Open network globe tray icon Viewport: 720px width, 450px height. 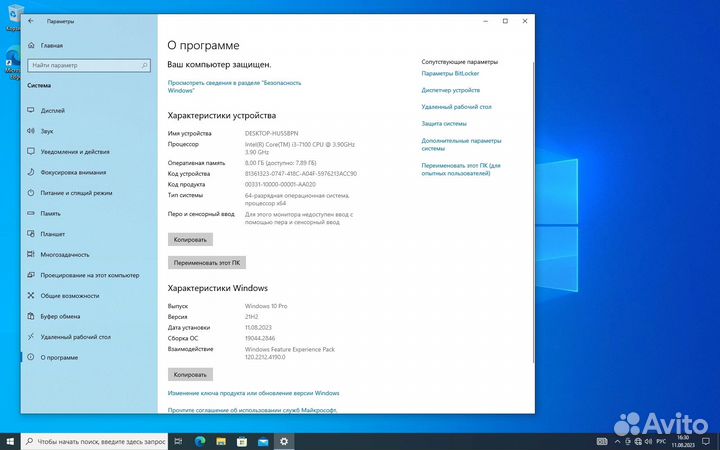click(638, 442)
